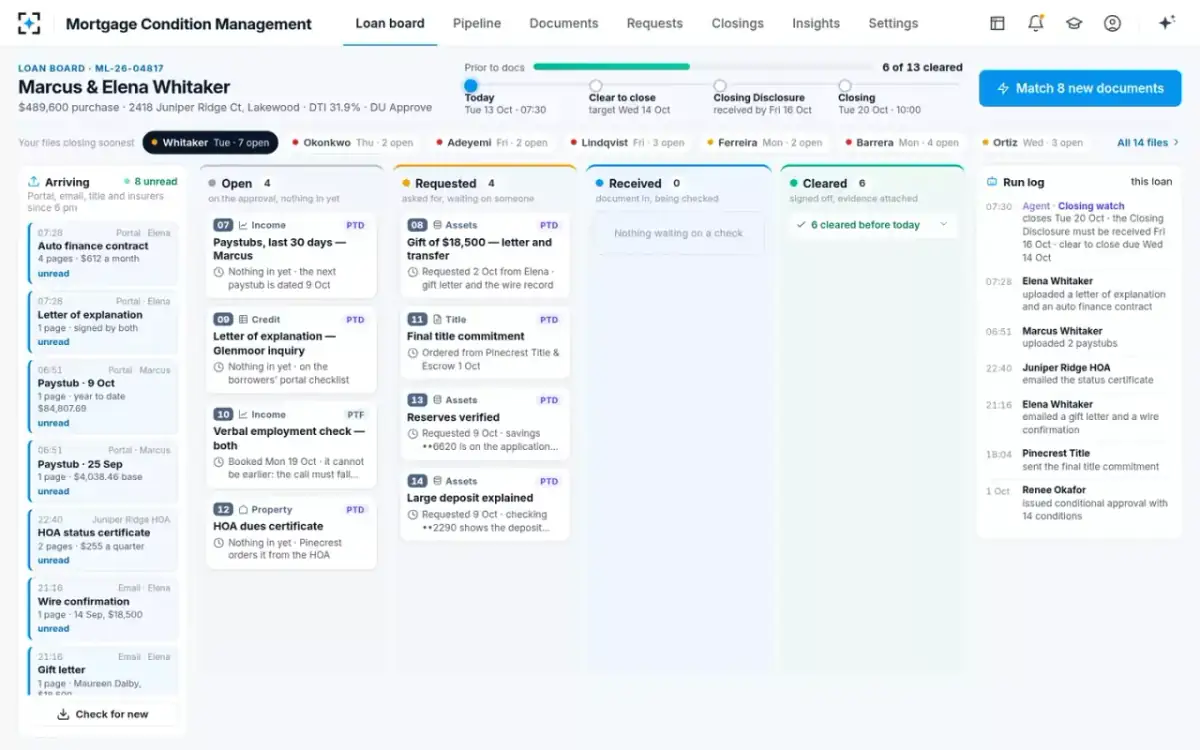Open the graduation cap help icon
This screenshot has height=750, width=1200.
(x=1074, y=23)
